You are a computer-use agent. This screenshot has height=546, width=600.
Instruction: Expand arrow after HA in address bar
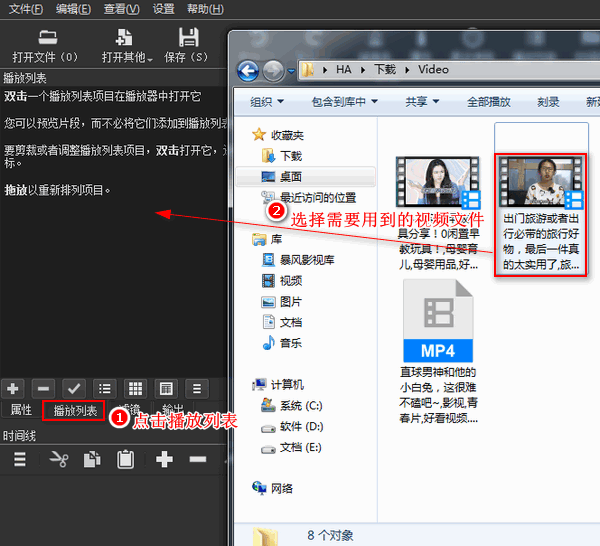point(362,70)
